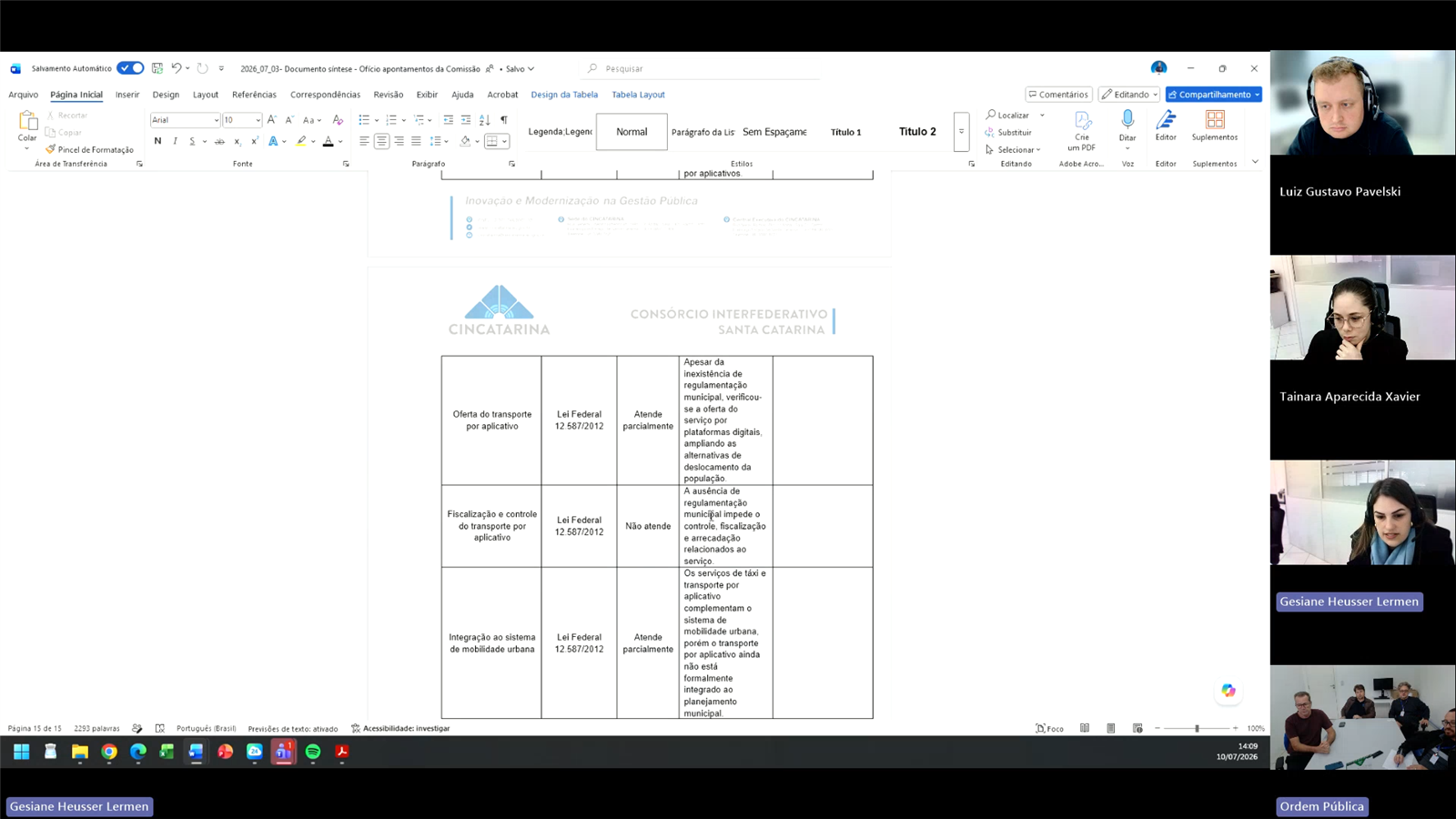Open the font size dropdown
The image size is (1456, 819).
tap(258, 120)
